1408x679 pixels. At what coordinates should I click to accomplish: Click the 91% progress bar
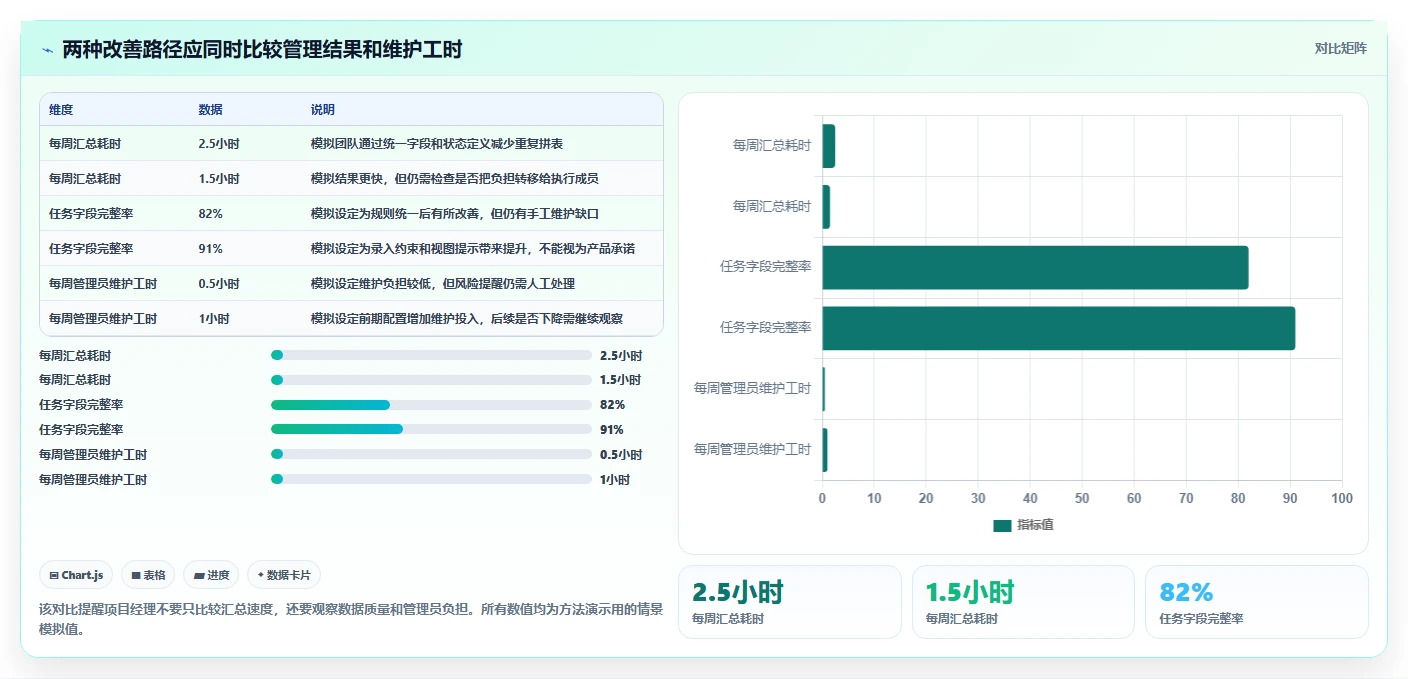[431, 429]
